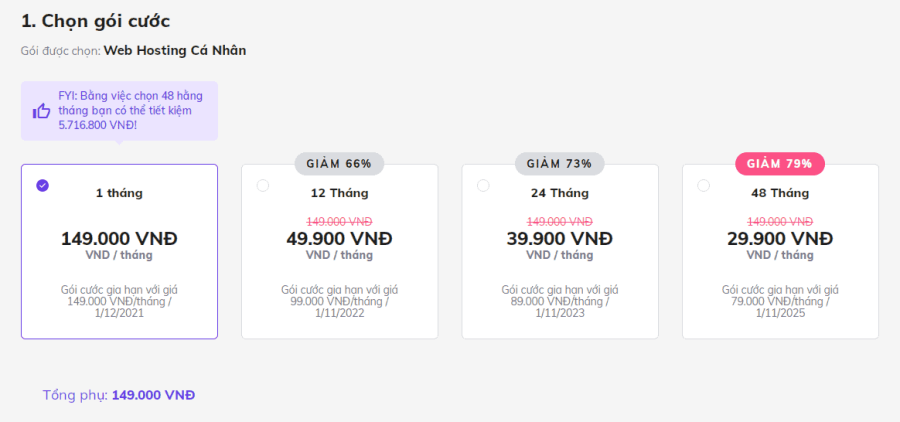
Task: Click the Web Hosting Cá Nhân package name
Action: click(x=175, y=51)
